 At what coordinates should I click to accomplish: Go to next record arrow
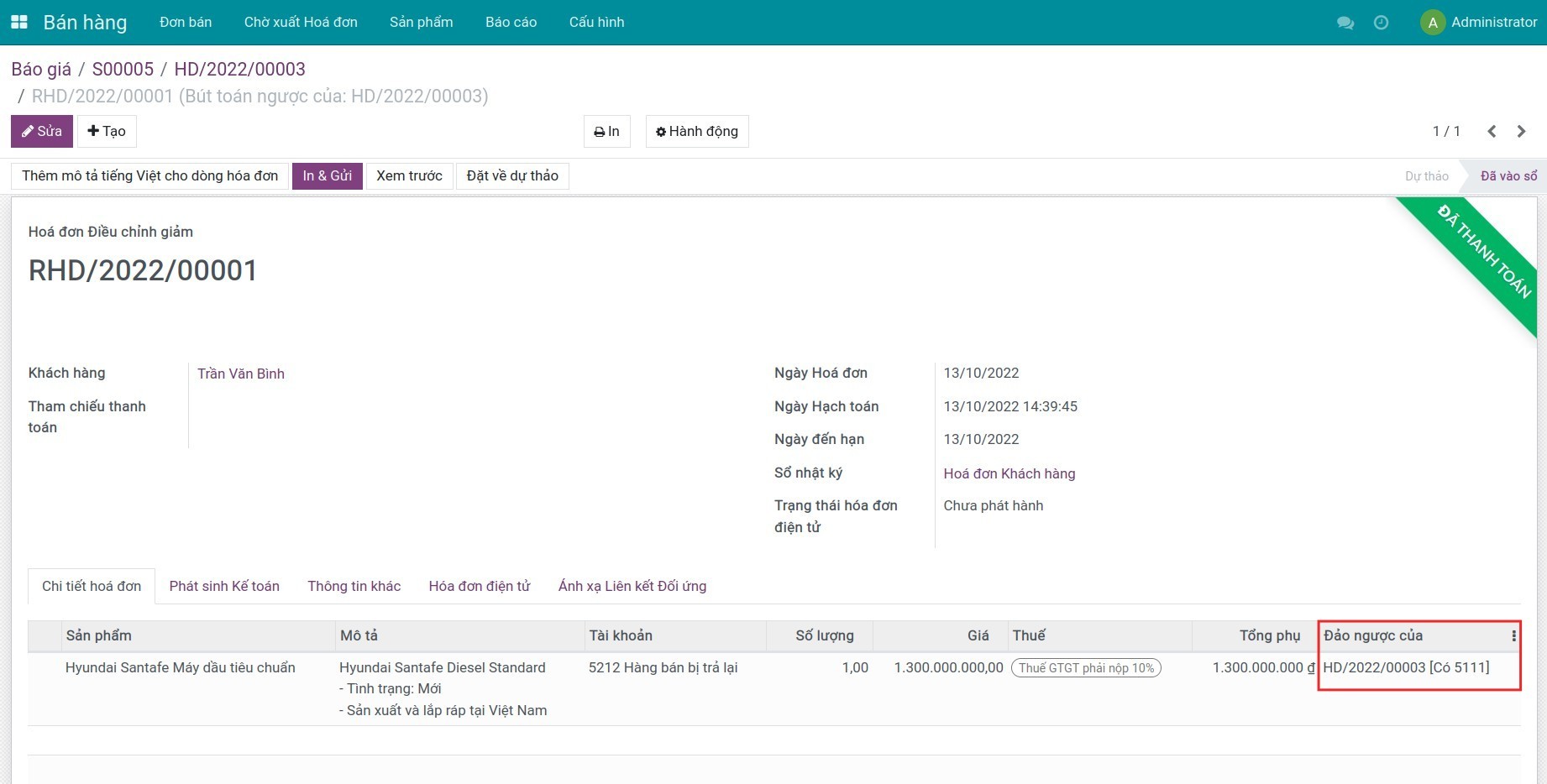point(1521,131)
